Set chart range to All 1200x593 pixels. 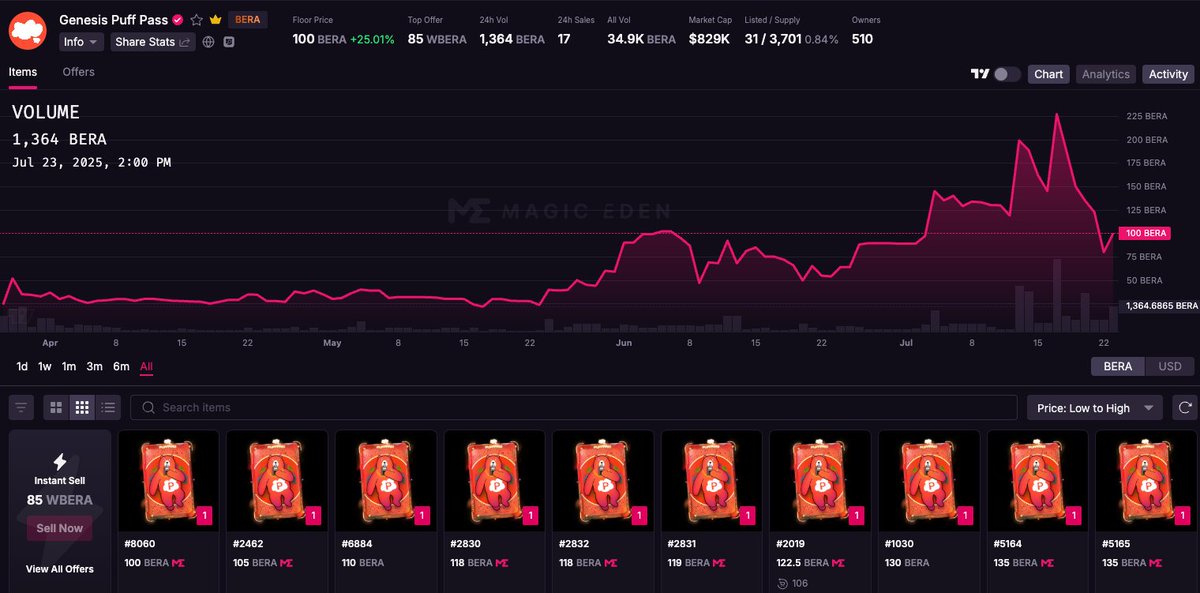pos(146,367)
